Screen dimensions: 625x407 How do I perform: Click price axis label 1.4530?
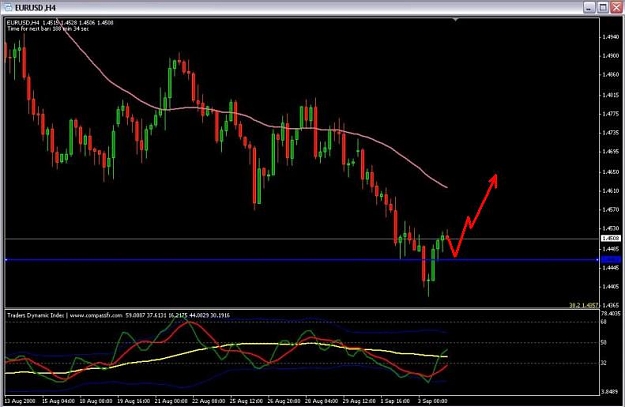click(x=611, y=228)
